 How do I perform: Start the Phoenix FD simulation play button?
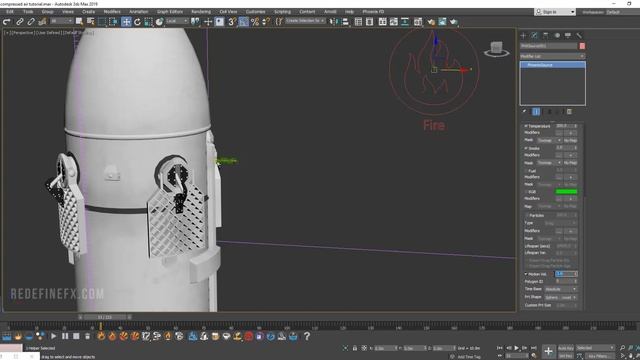pos(53,336)
